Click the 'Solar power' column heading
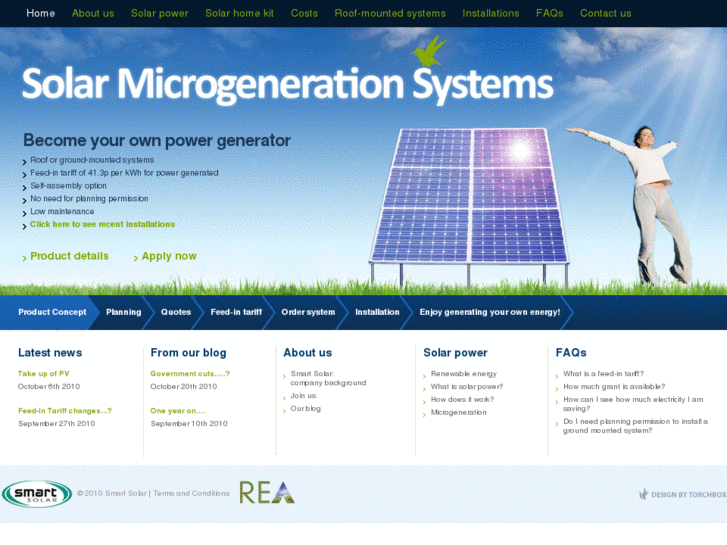The height and width of the screenshot is (545, 727). [455, 353]
